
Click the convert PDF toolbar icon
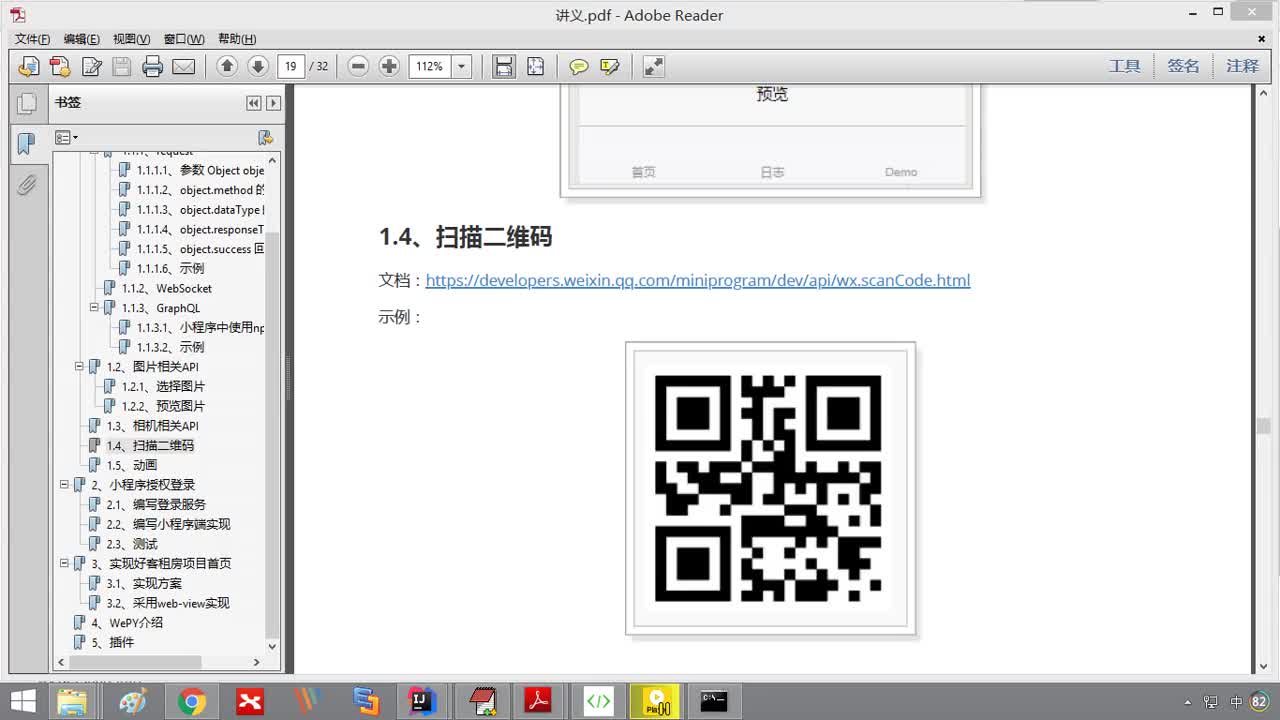60,66
